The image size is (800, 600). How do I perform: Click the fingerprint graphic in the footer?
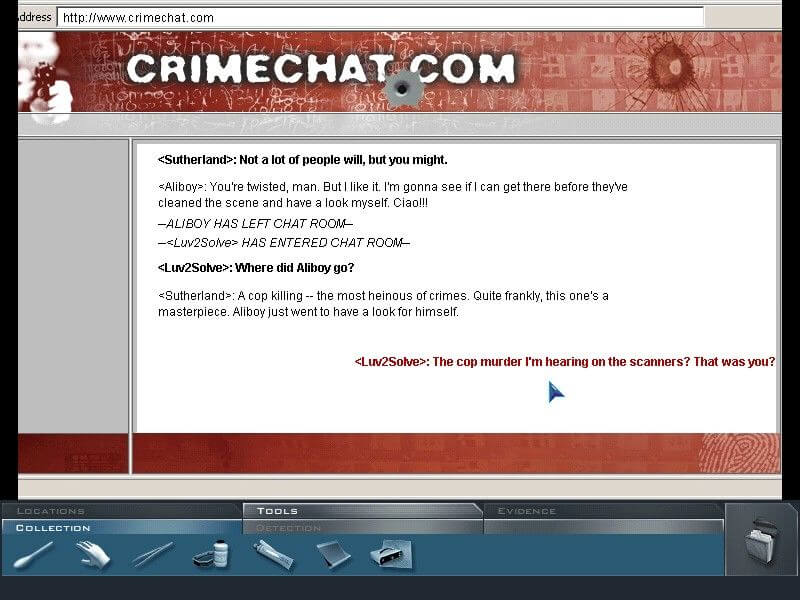pyautogui.click(x=738, y=453)
